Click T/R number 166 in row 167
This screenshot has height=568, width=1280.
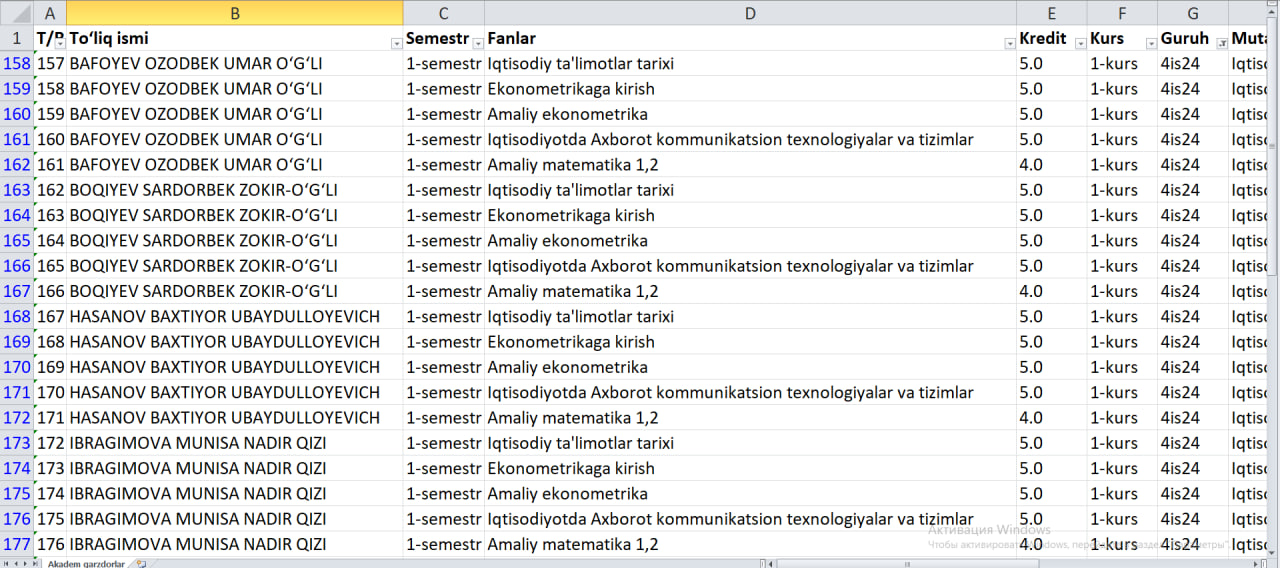pyautogui.click(x=50, y=291)
